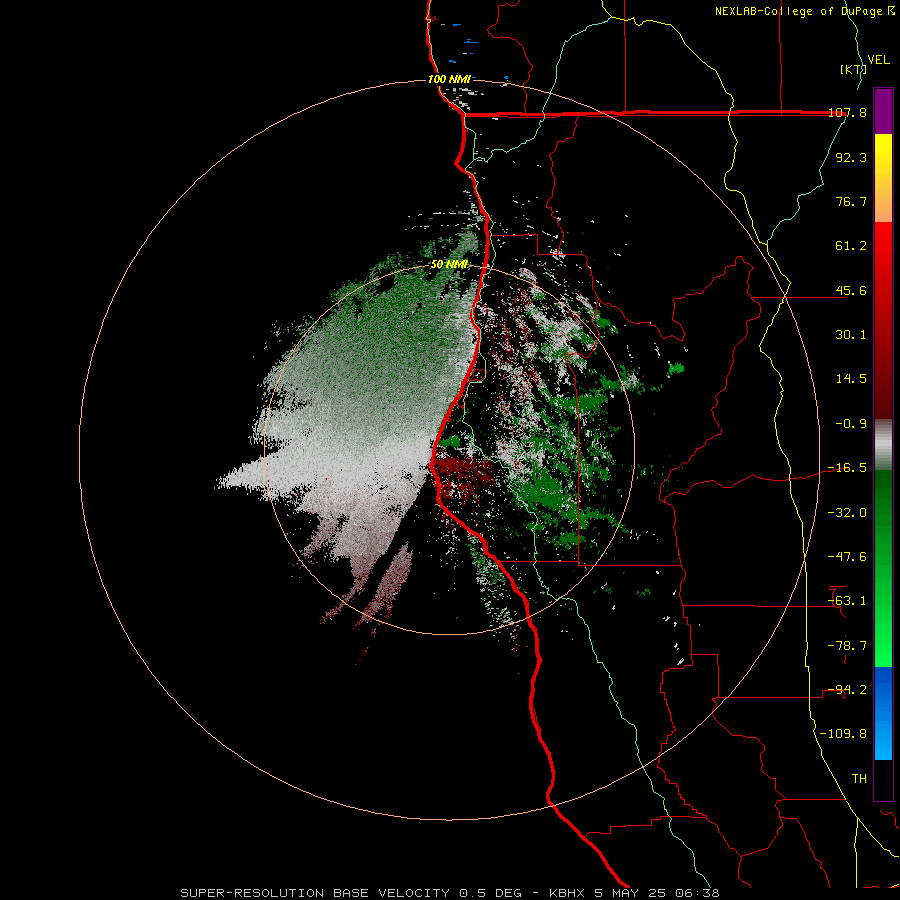The image size is (900, 900).
Task: Pick the gray near-zero segment of the color bar
Action: (x=883, y=445)
